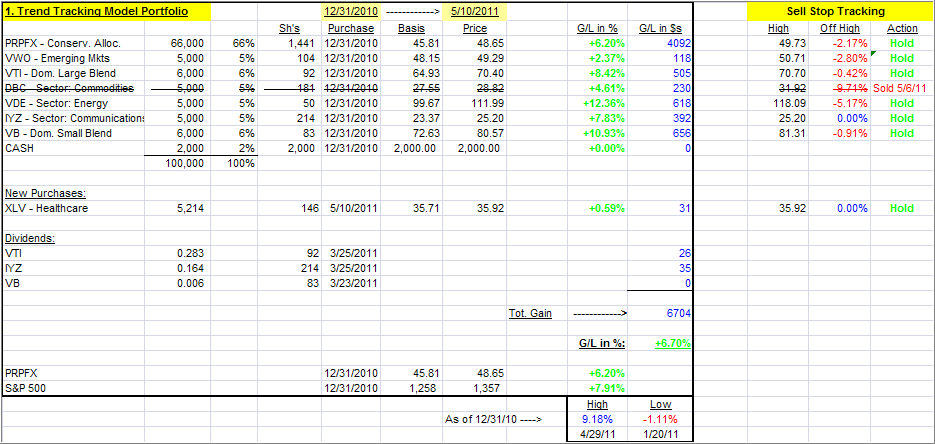Image resolution: width=935 pixels, height=444 pixels.
Task: Click the 'Action' column header
Action: pos(902,28)
